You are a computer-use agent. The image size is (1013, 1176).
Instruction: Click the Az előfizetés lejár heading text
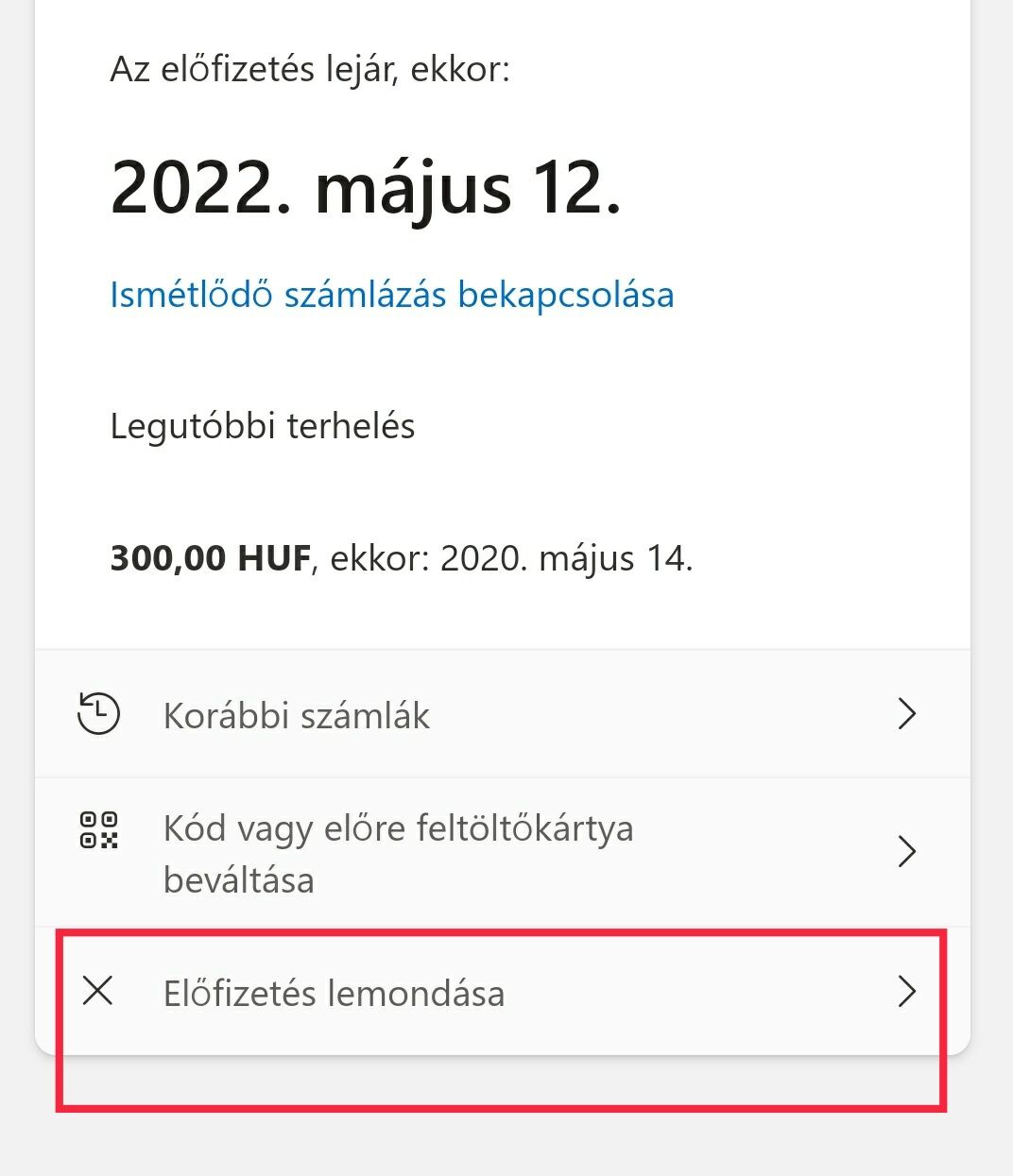[310, 69]
